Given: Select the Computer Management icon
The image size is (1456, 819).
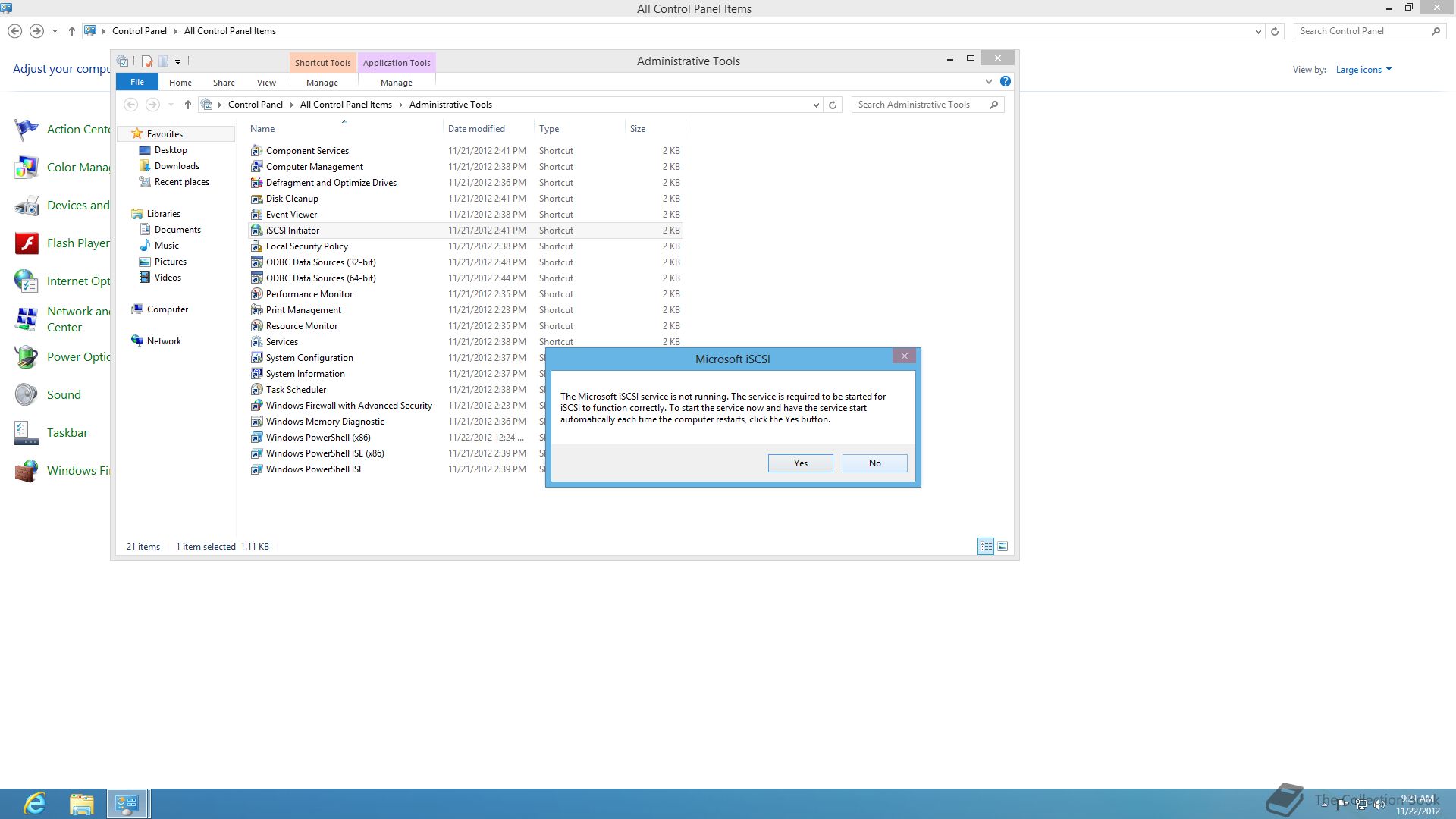Looking at the screenshot, I should pos(256,167).
